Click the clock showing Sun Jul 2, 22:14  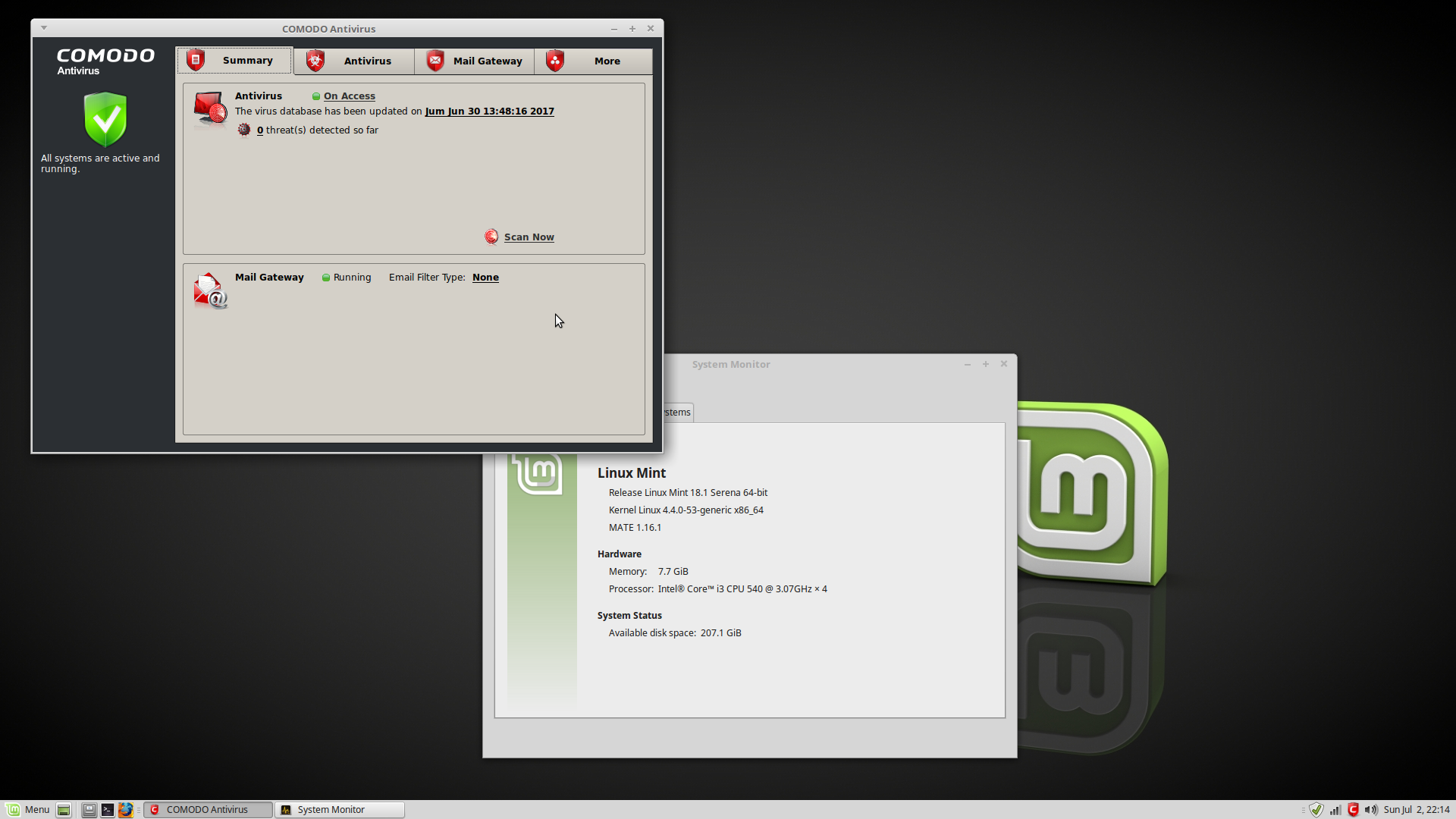(1417, 810)
